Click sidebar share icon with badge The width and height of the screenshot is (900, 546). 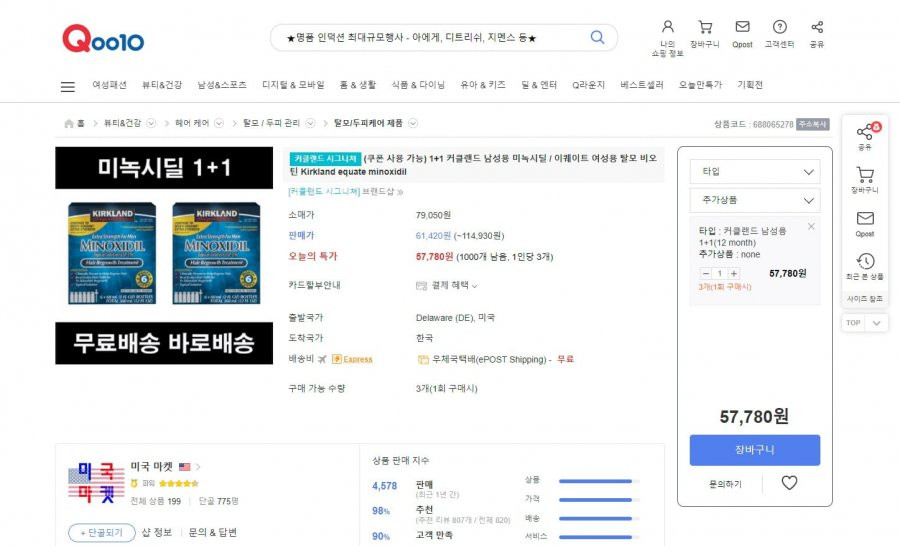point(865,131)
